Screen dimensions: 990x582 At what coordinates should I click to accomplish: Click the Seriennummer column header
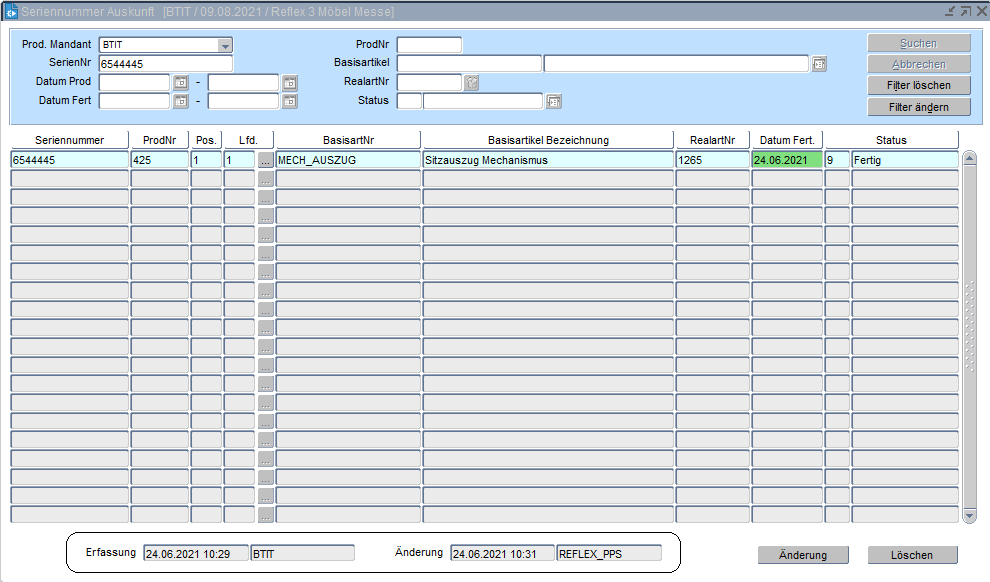point(69,140)
